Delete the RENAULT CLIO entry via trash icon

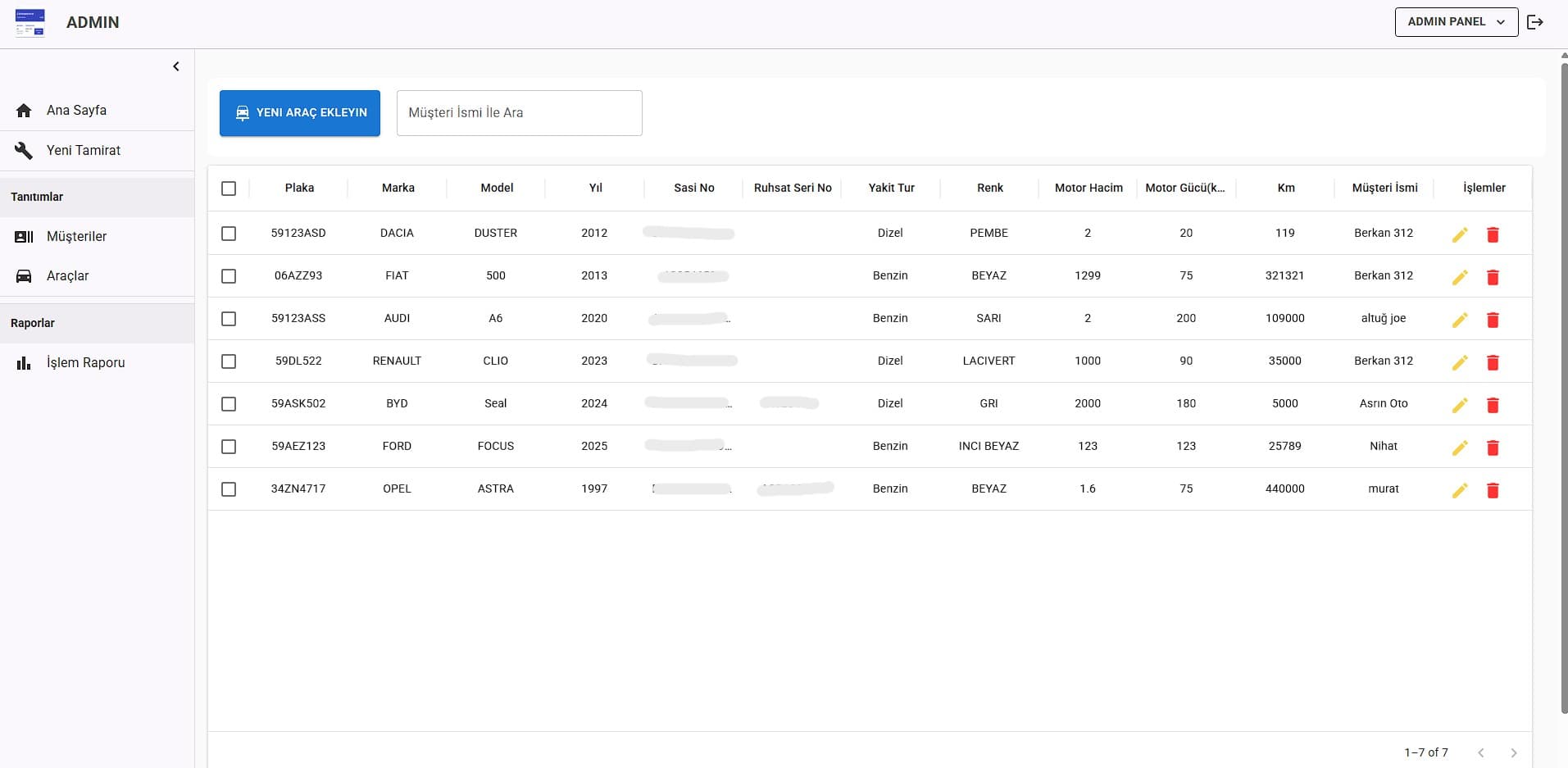point(1493,363)
